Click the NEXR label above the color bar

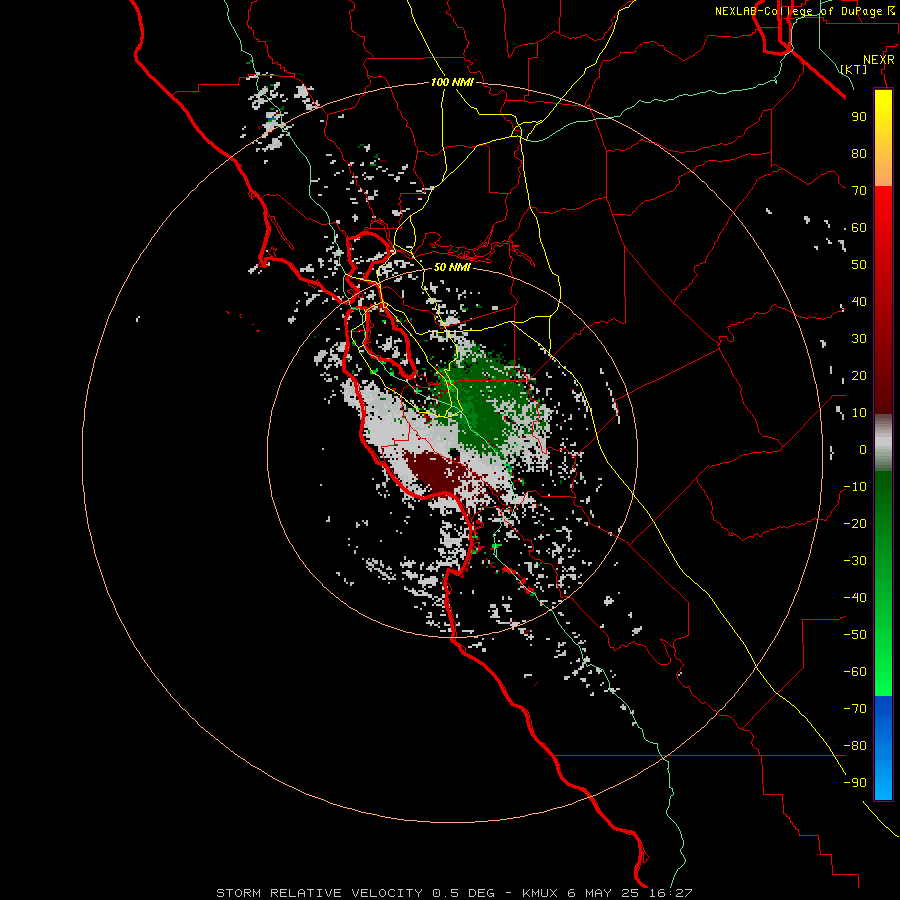tap(878, 59)
